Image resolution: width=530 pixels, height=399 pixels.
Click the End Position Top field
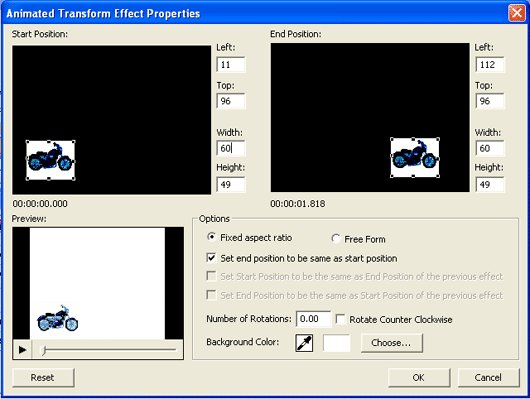490,101
